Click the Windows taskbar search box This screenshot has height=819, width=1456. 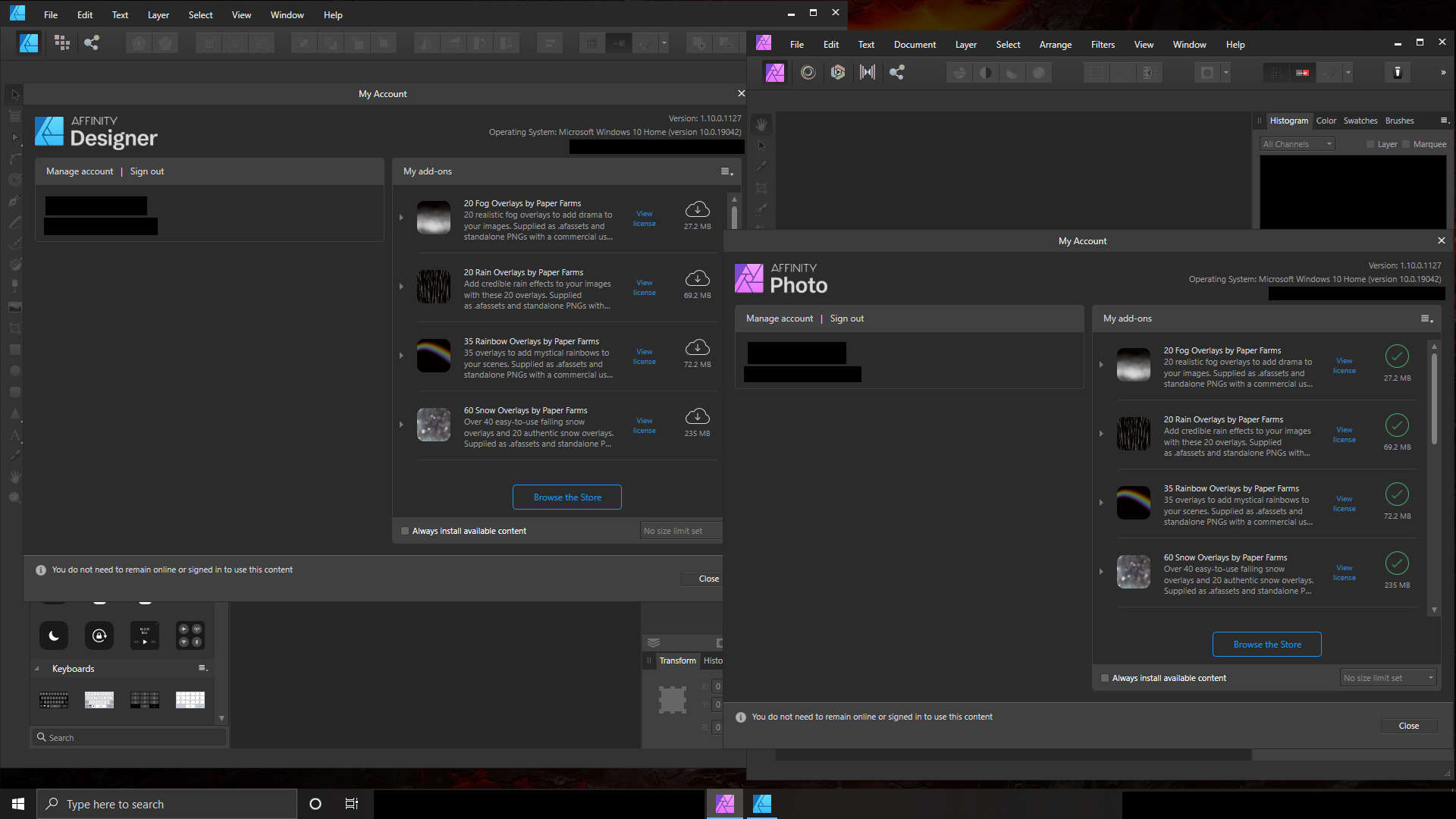click(x=167, y=804)
